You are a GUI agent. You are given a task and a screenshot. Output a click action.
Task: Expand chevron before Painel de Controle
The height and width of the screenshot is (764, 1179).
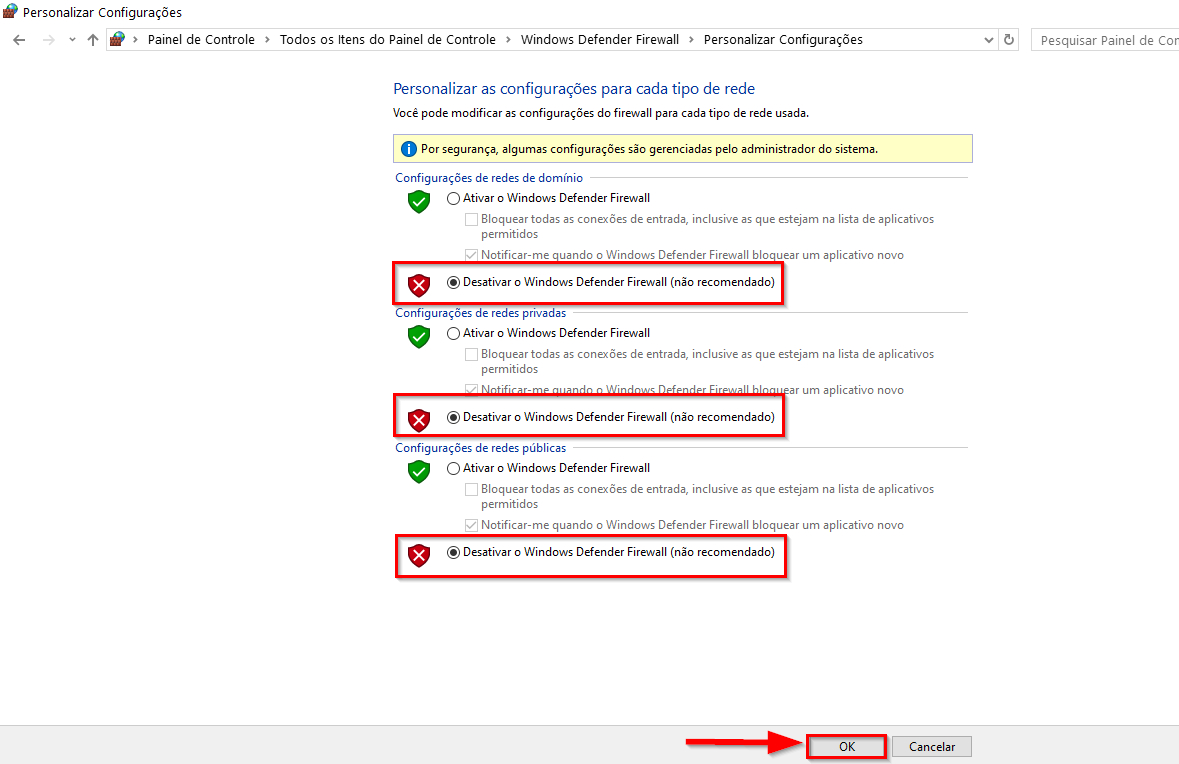[135, 40]
